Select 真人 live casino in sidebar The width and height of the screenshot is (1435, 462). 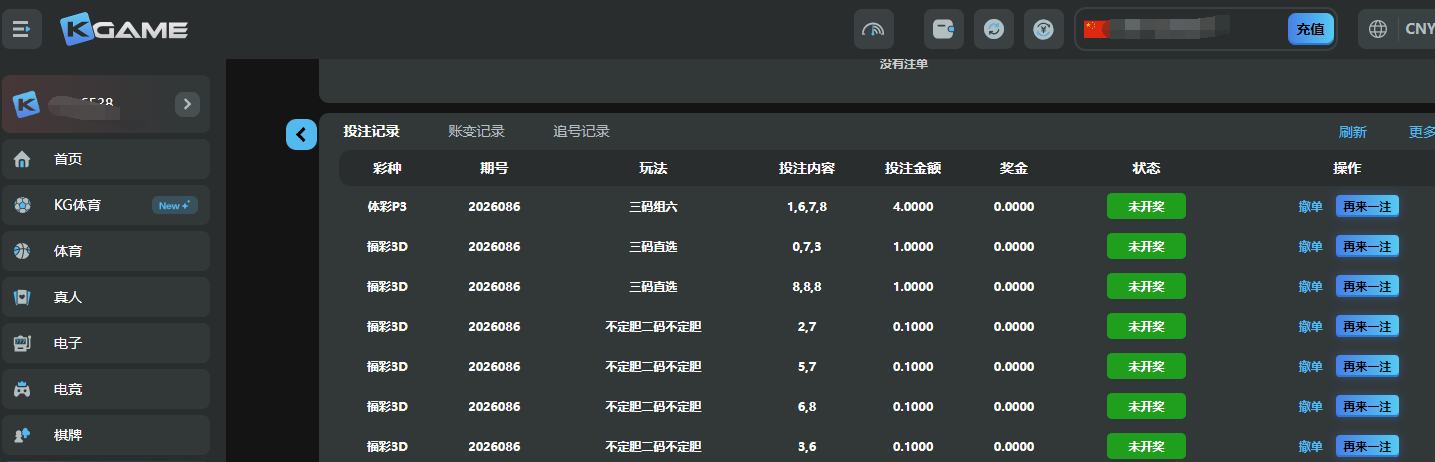tap(105, 297)
